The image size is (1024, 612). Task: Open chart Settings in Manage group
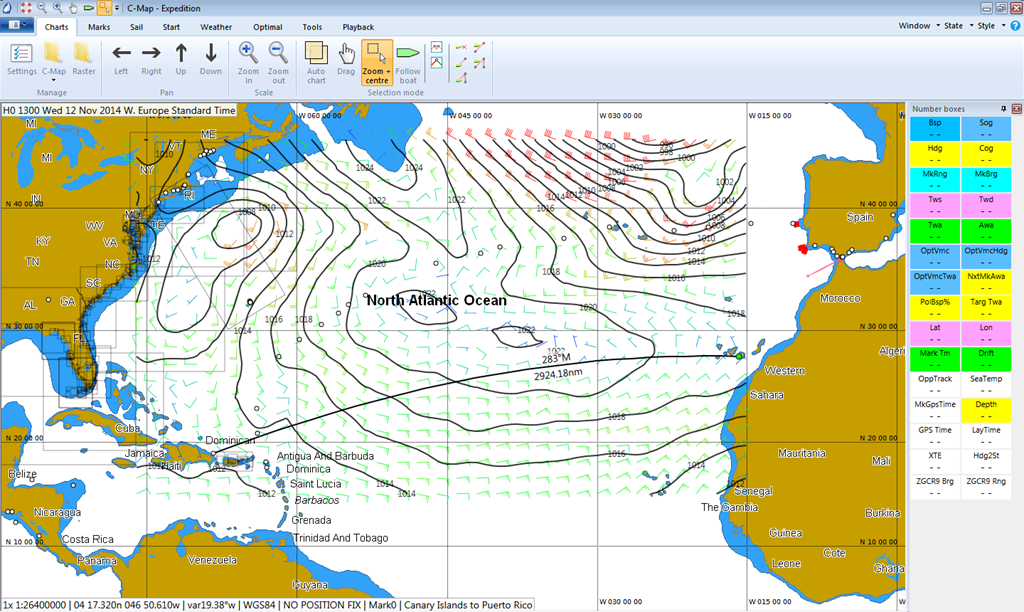tap(22, 60)
